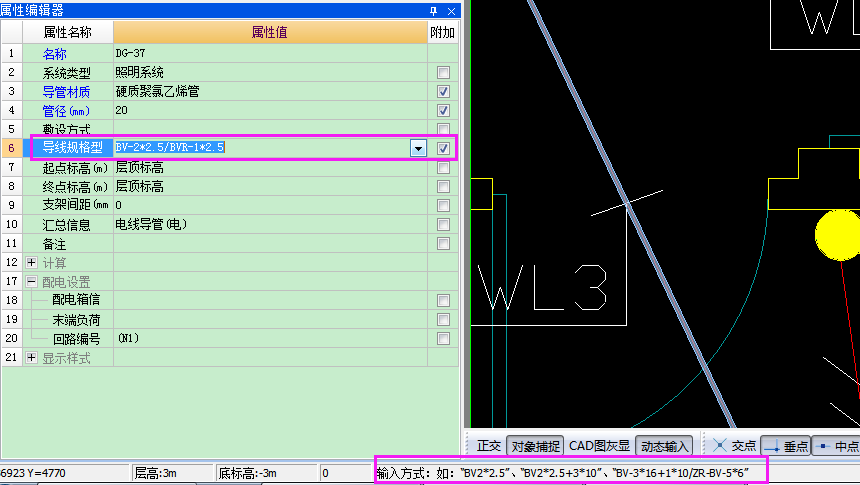Select the 名称 value DG-37
This screenshot has height=485, width=860.
coord(131,53)
